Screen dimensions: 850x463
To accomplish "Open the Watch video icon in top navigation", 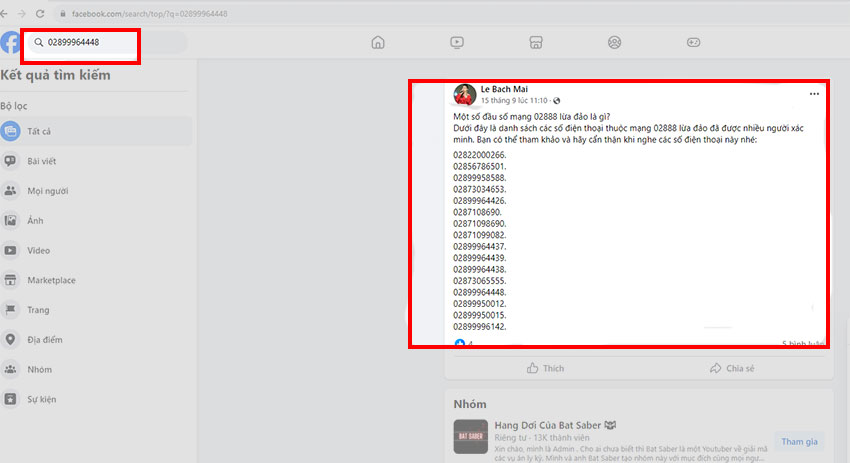I will point(457,42).
